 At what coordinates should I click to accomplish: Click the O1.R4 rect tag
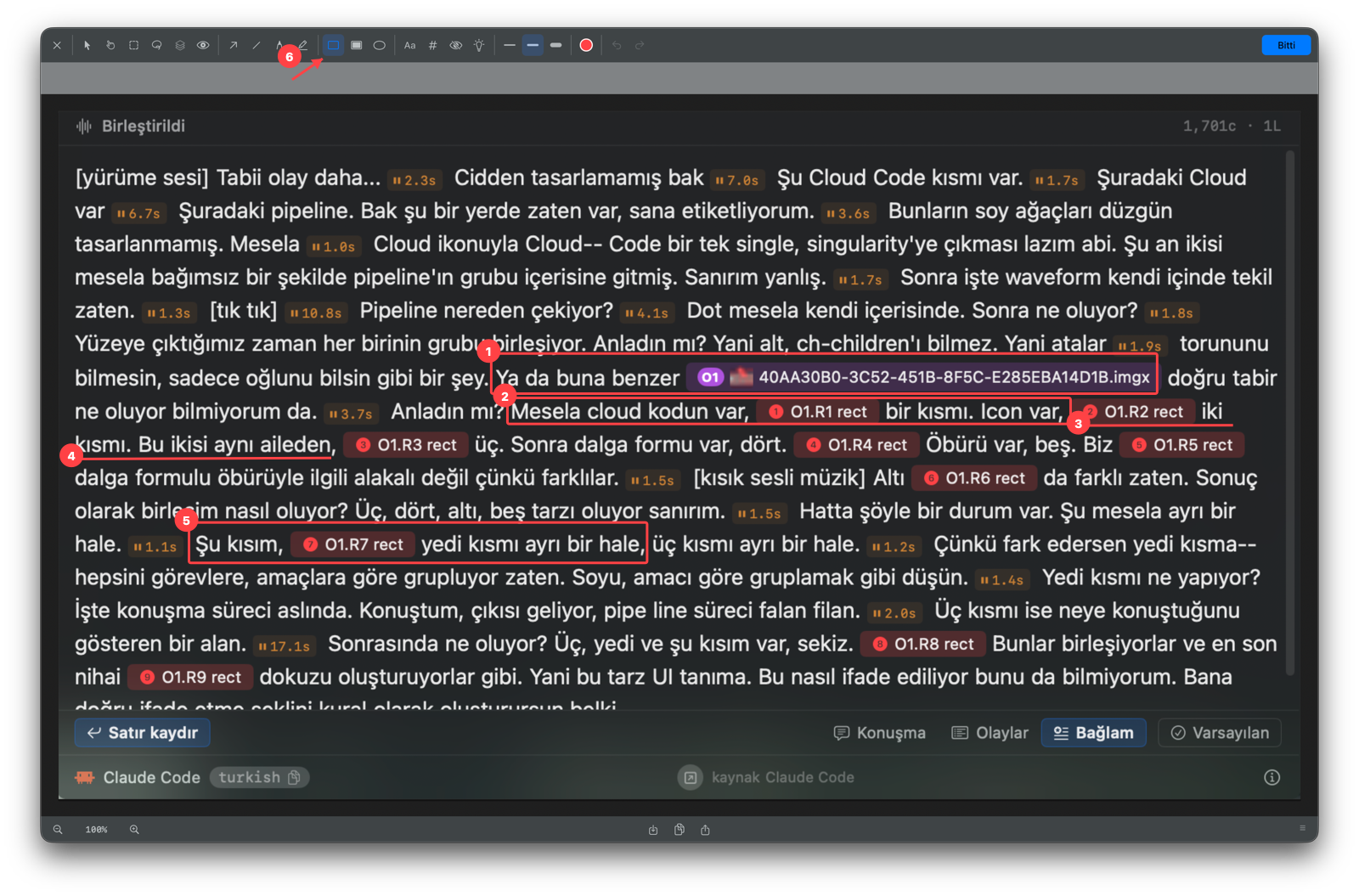coord(857,445)
